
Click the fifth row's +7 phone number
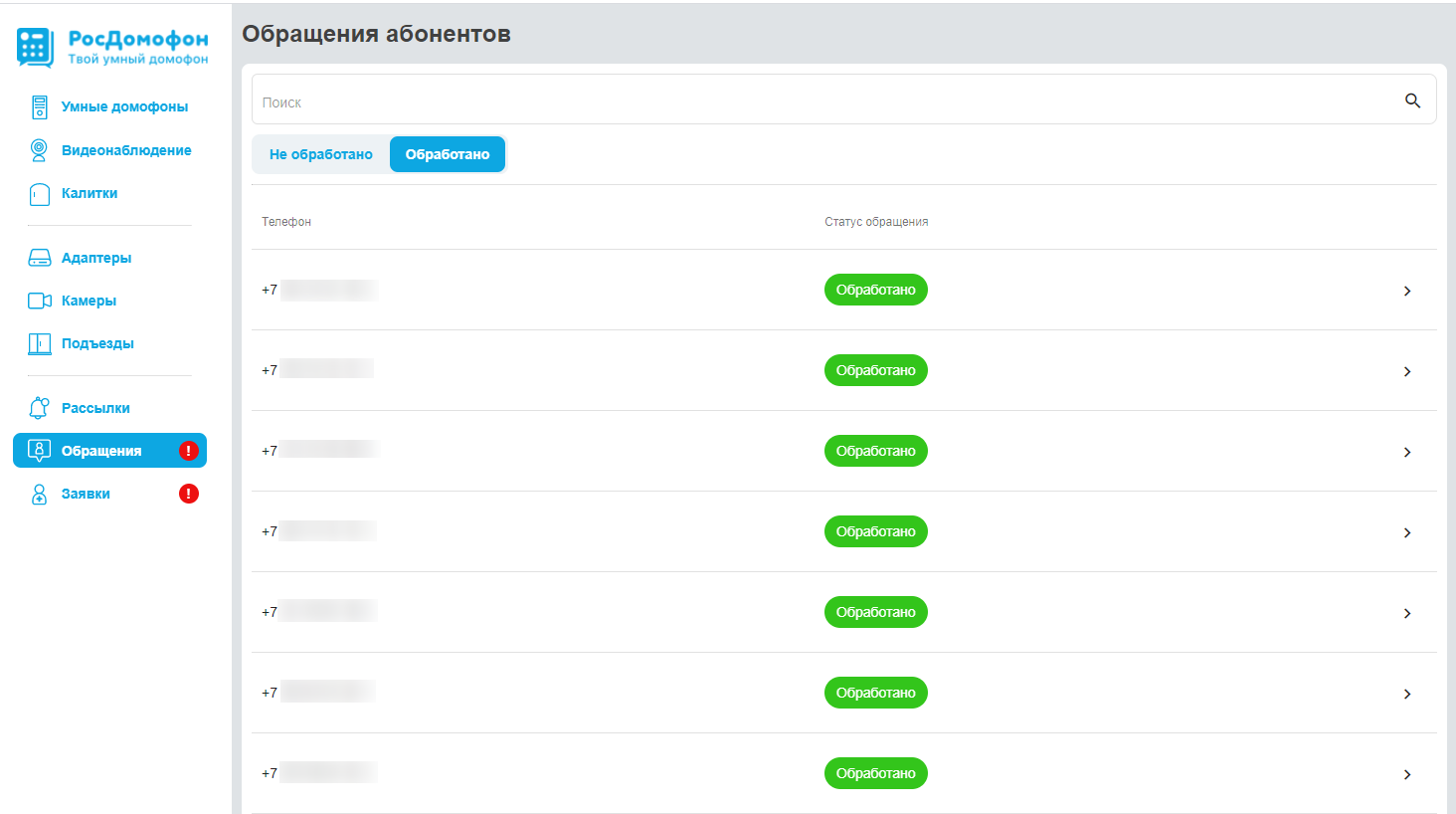coord(319,612)
